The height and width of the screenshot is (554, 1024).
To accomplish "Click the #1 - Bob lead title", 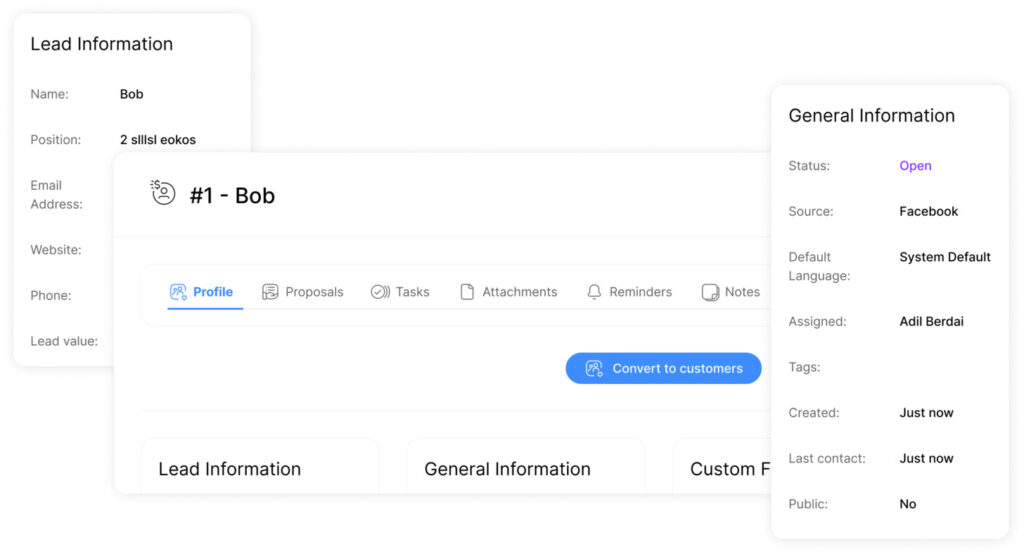I will pos(232,196).
